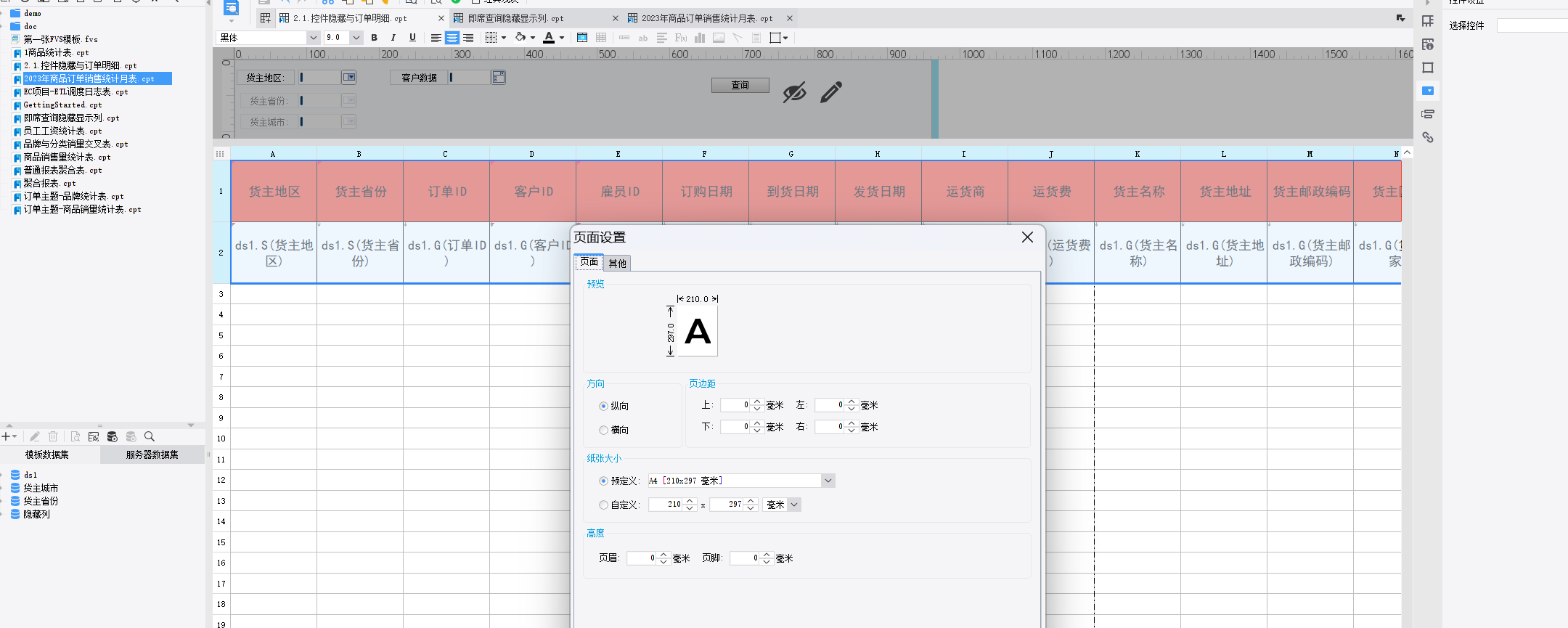
Task: Click the Bold formatting icon
Action: click(374, 38)
